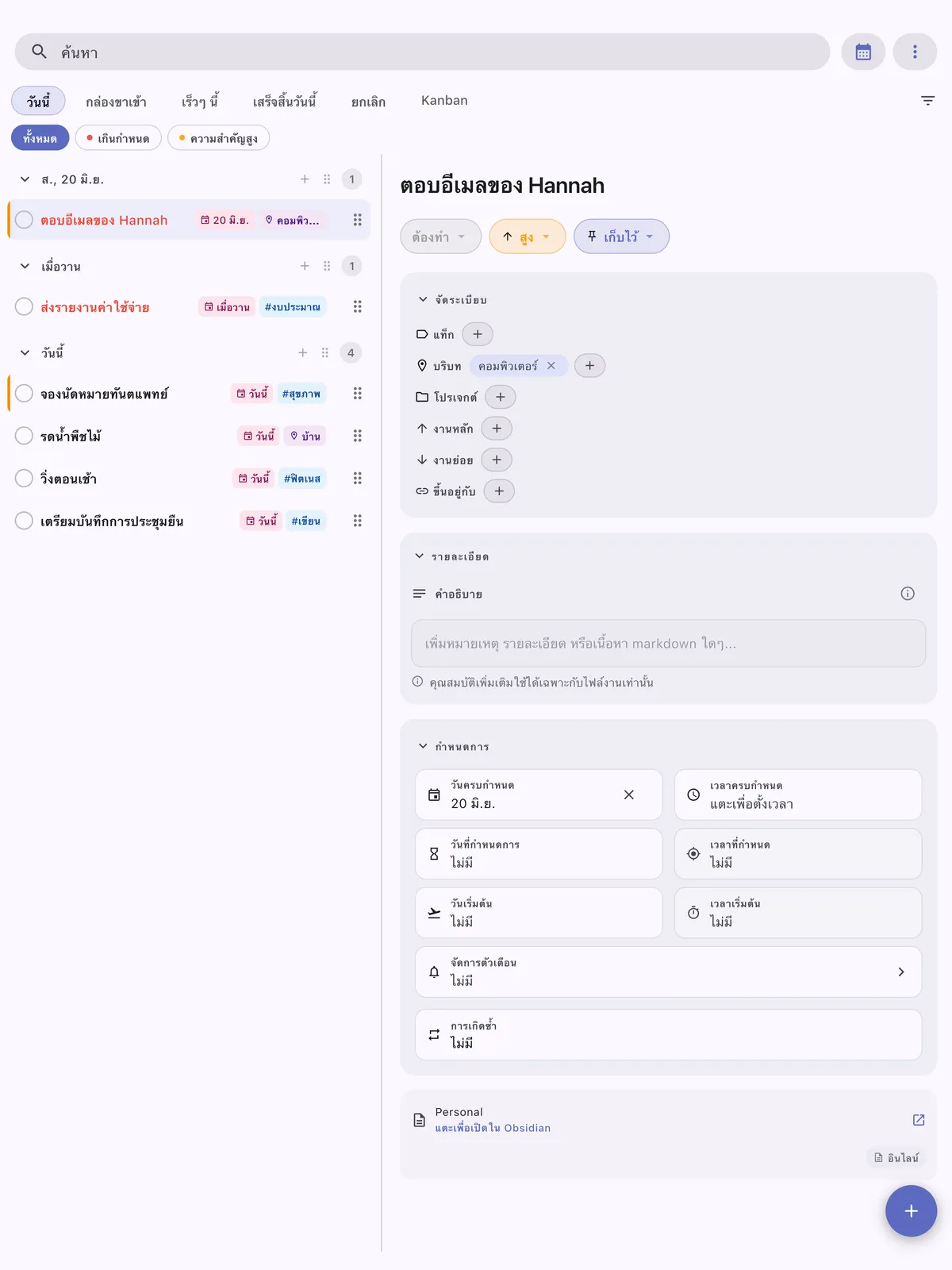Complete the วิ่งตอนเช้า task checkbox
The width and height of the screenshot is (952, 1270).
tap(25, 478)
